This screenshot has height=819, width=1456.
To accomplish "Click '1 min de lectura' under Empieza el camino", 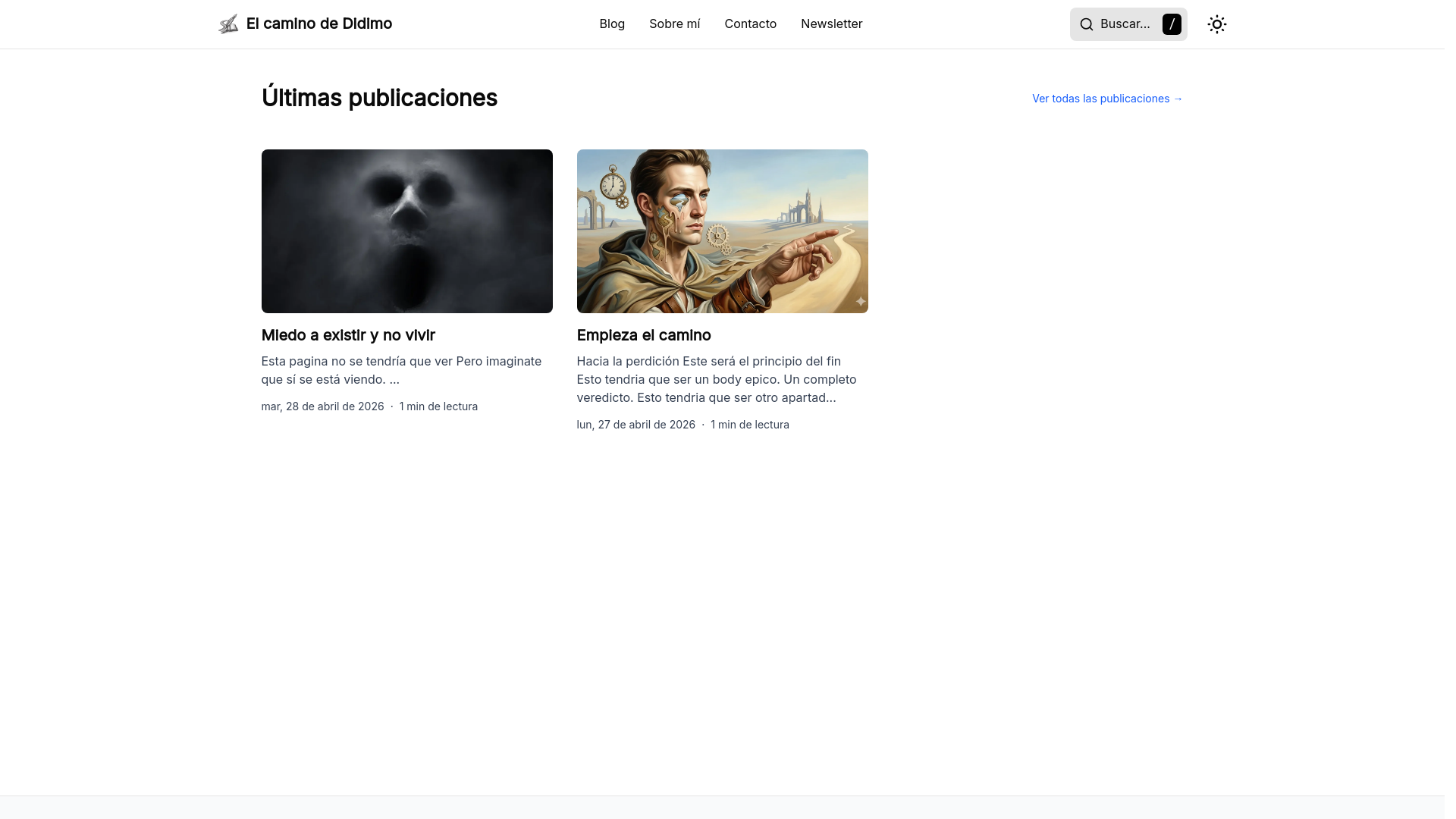I will point(750,425).
